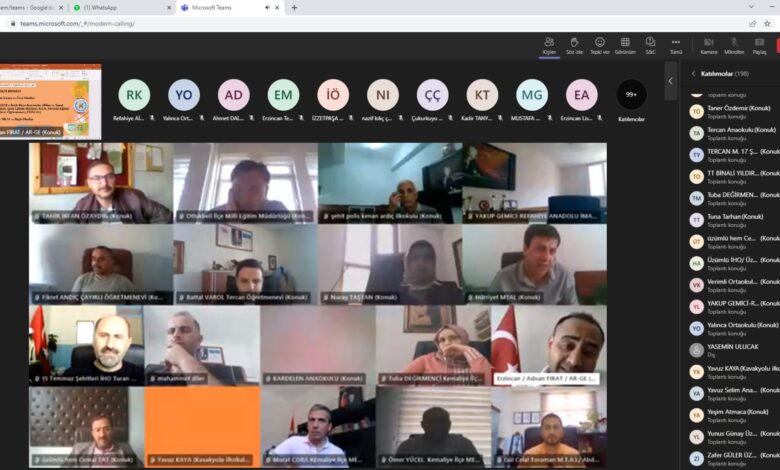Open the Görünüm view options
The width and height of the screenshot is (780, 470).
tap(625, 44)
